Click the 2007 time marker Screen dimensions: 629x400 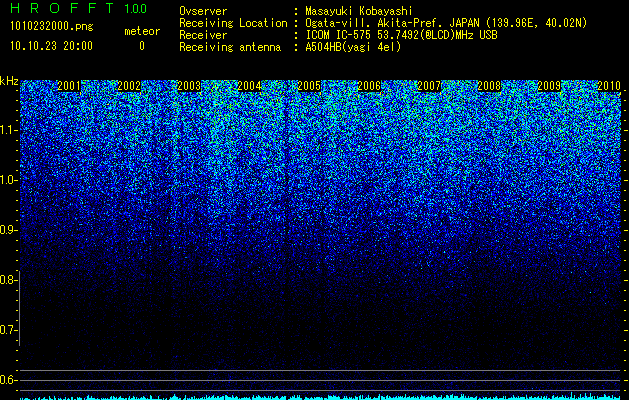(429, 86)
